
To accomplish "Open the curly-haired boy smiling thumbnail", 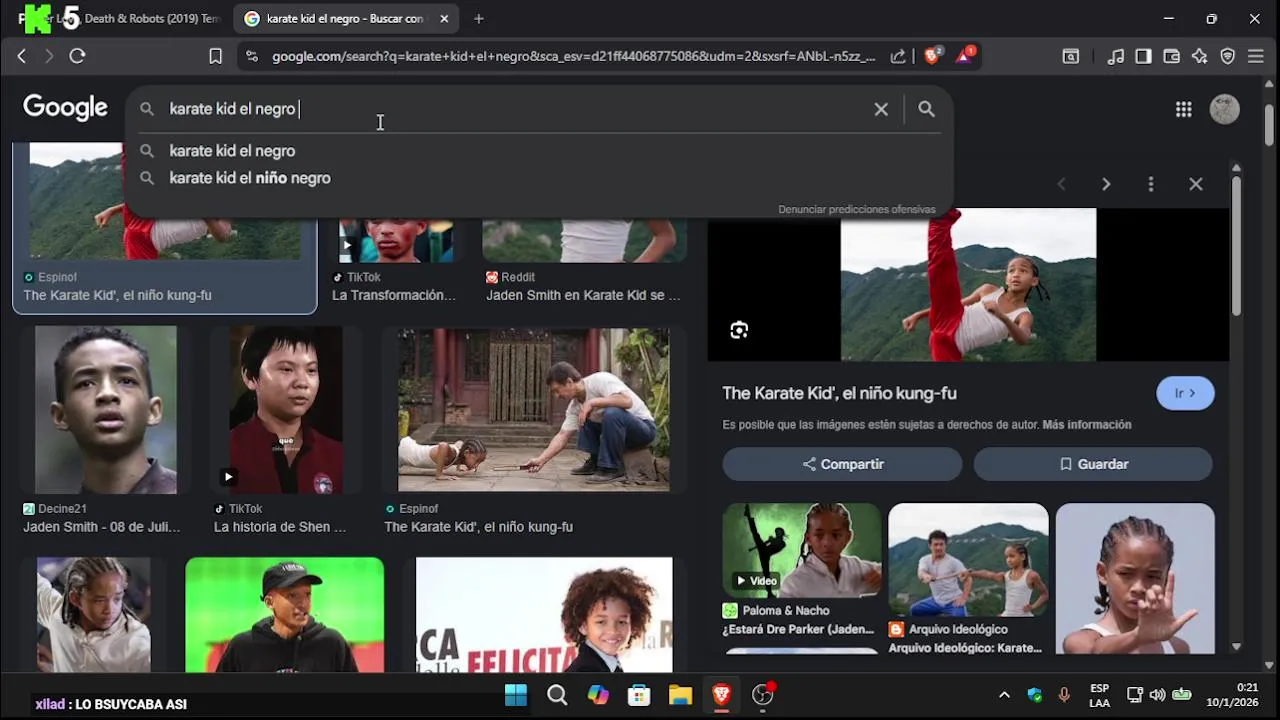I will [x=544, y=615].
